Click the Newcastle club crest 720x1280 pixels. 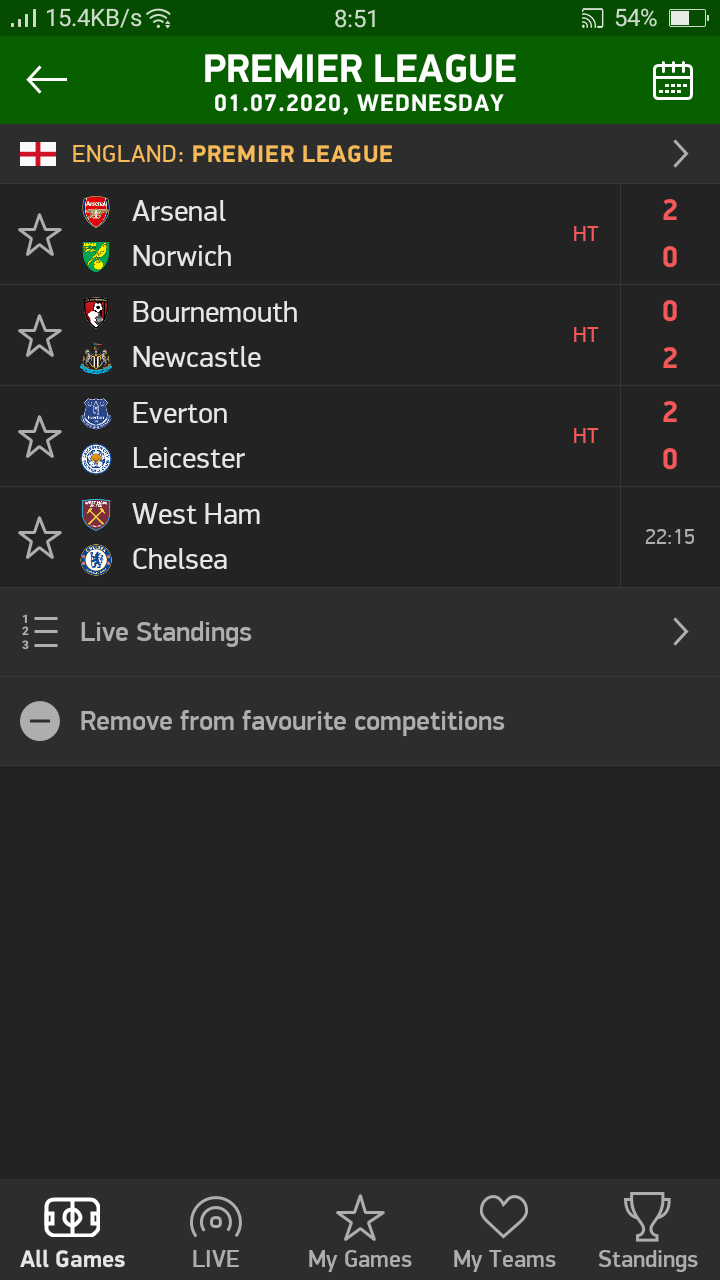point(96,357)
